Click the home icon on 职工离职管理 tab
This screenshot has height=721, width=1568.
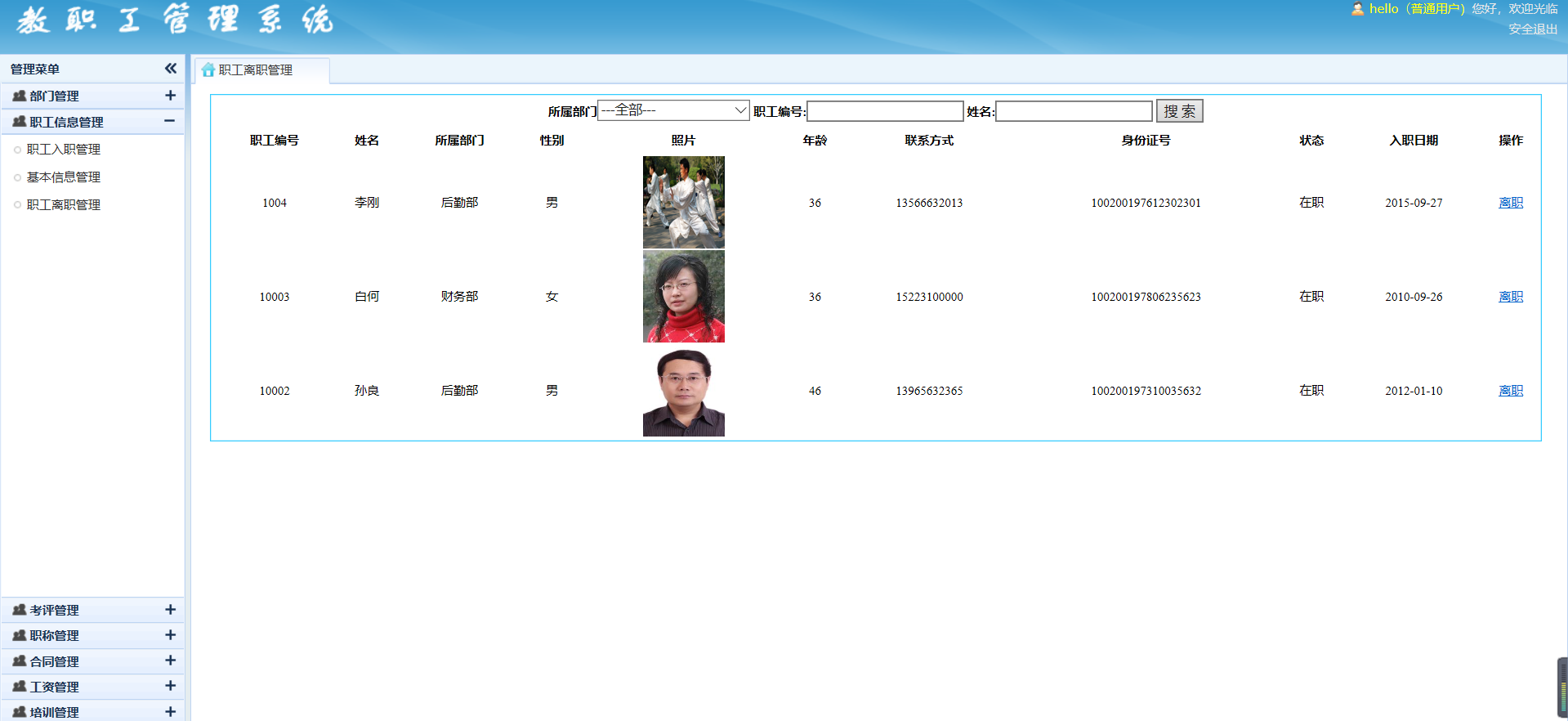point(208,70)
